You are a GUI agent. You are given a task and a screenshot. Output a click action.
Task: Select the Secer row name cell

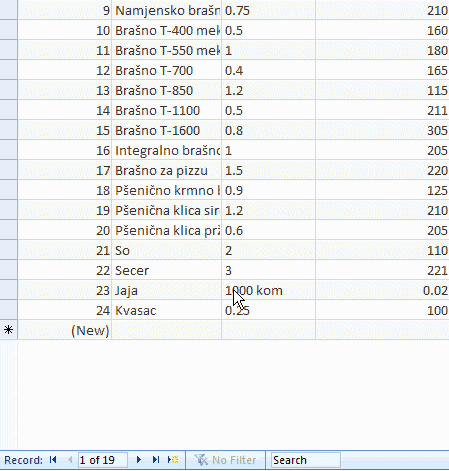click(166, 270)
